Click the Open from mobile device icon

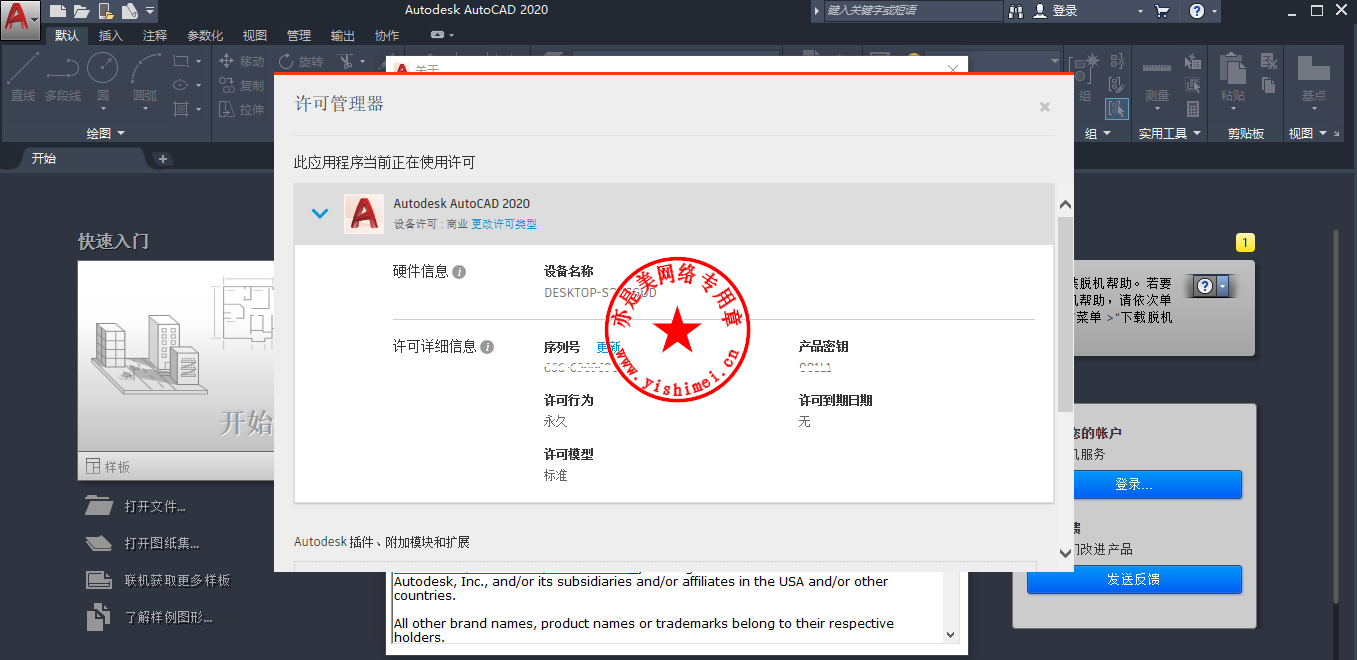tap(105, 11)
